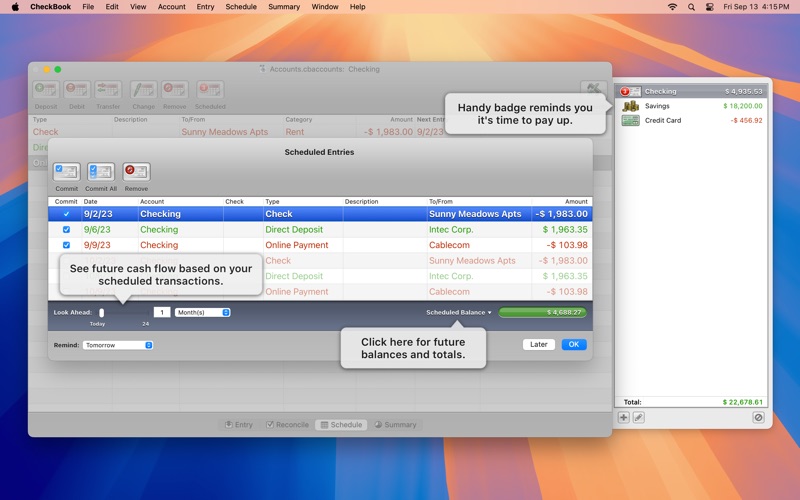
Task: Click the Debit toolbar icon in main window
Action: pyautogui.click(x=77, y=90)
